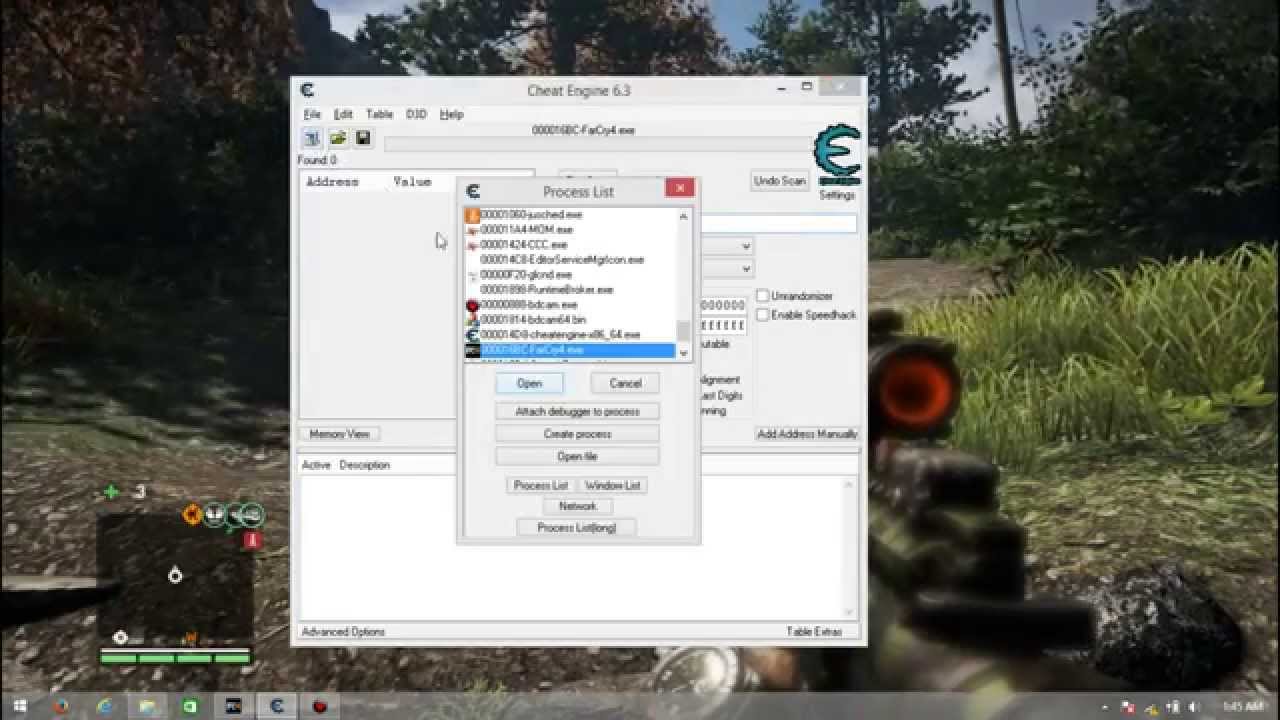The width and height of the screenshot is (1280, 720).
Task: Click the scan progress bar
Action: [598, 144]
